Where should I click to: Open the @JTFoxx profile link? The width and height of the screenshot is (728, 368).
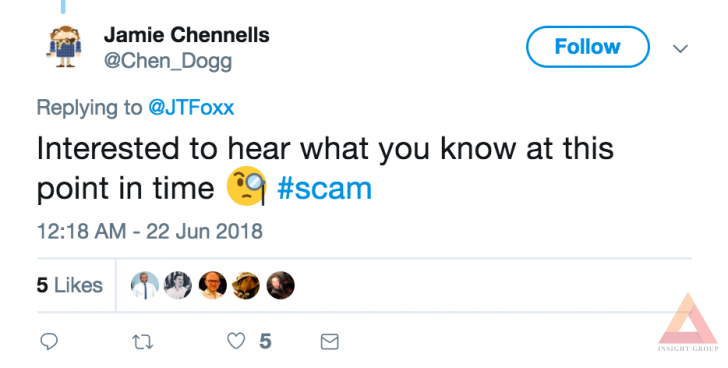(x=191, y=108)
